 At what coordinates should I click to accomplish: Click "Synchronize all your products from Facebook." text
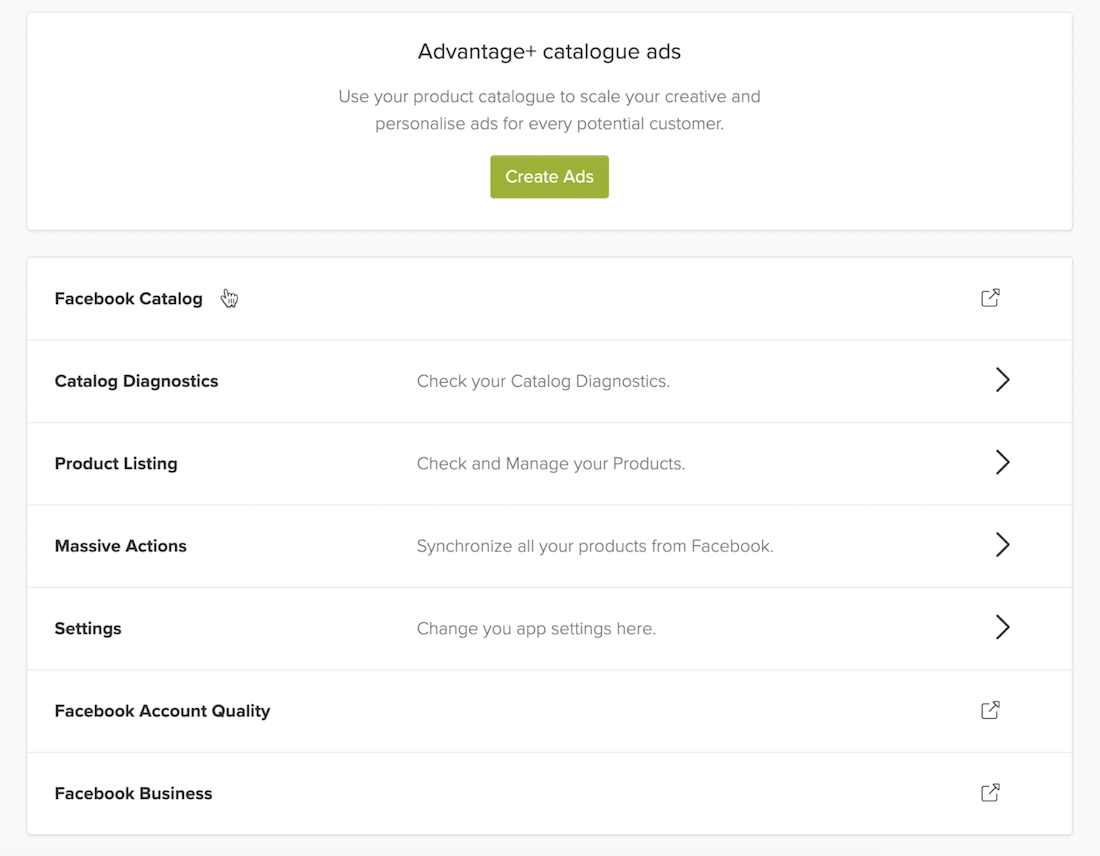595,546
